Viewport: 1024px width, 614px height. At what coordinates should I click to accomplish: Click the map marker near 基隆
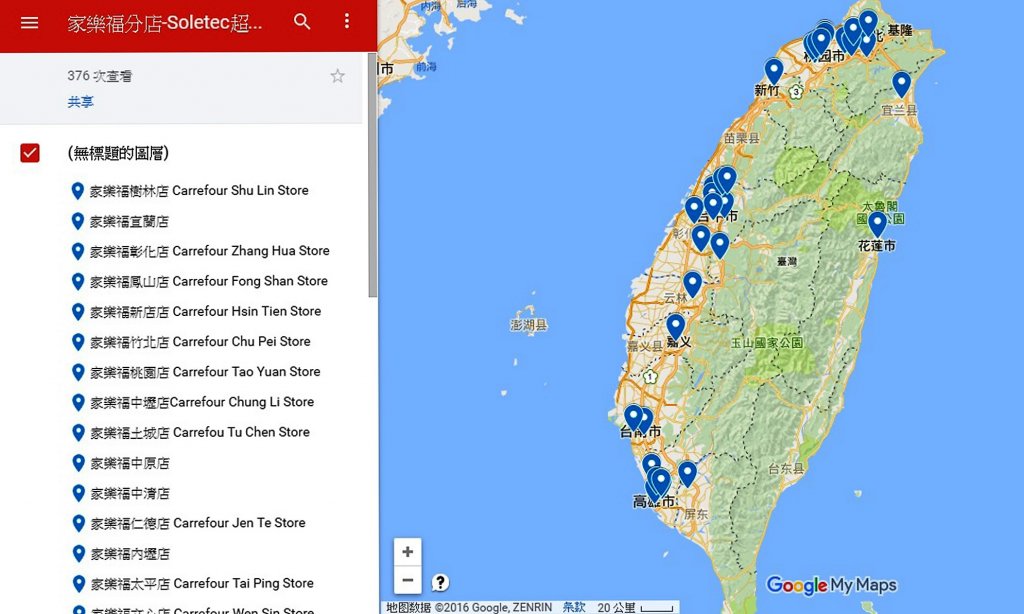tap(868, 22)
